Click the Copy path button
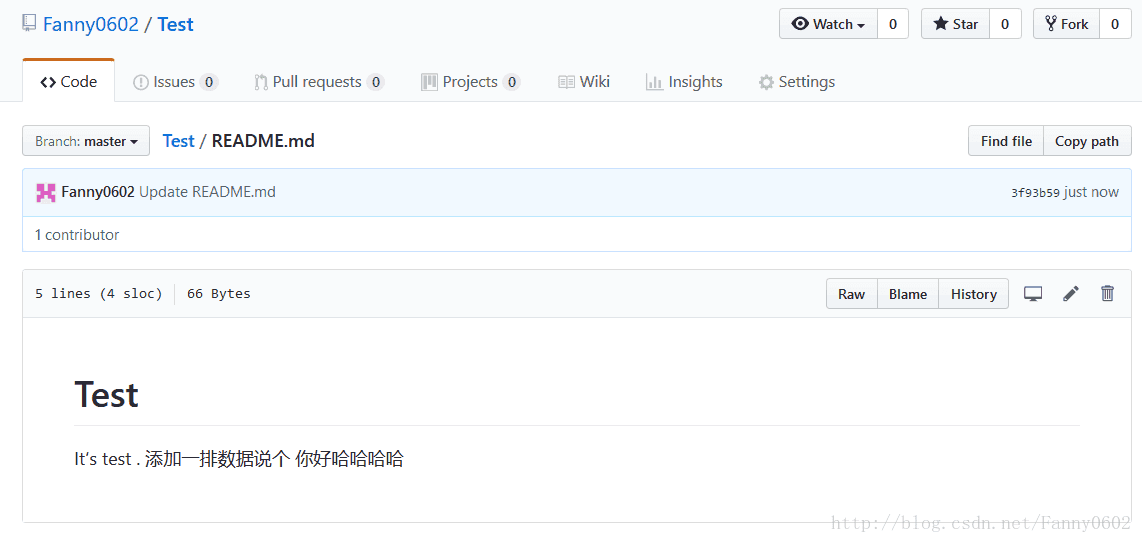Screen dimensions: 1142x543 click(x=1087, y=141)
